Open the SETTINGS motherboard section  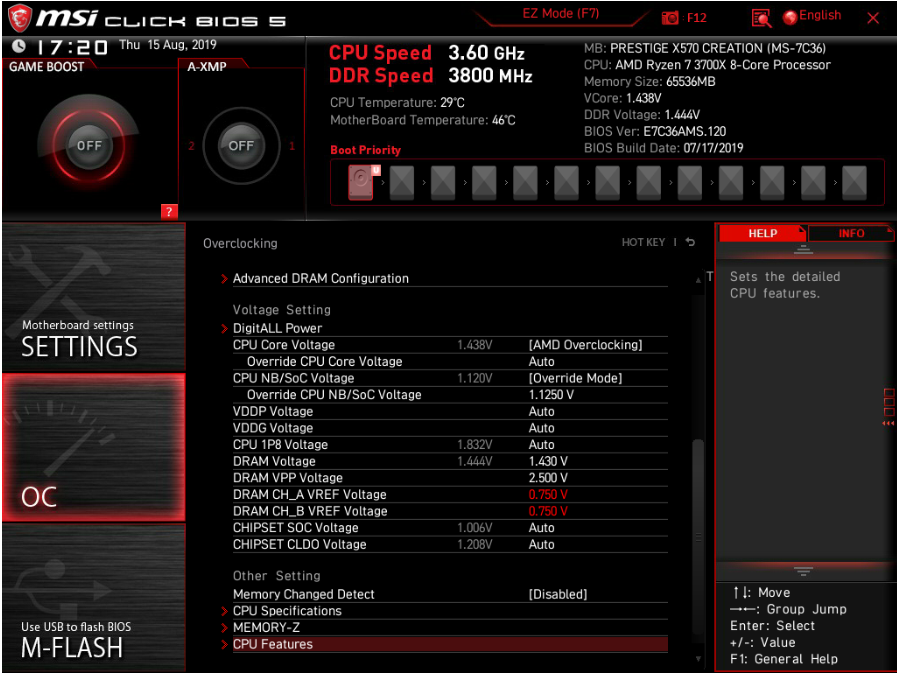tap(93, 296)
